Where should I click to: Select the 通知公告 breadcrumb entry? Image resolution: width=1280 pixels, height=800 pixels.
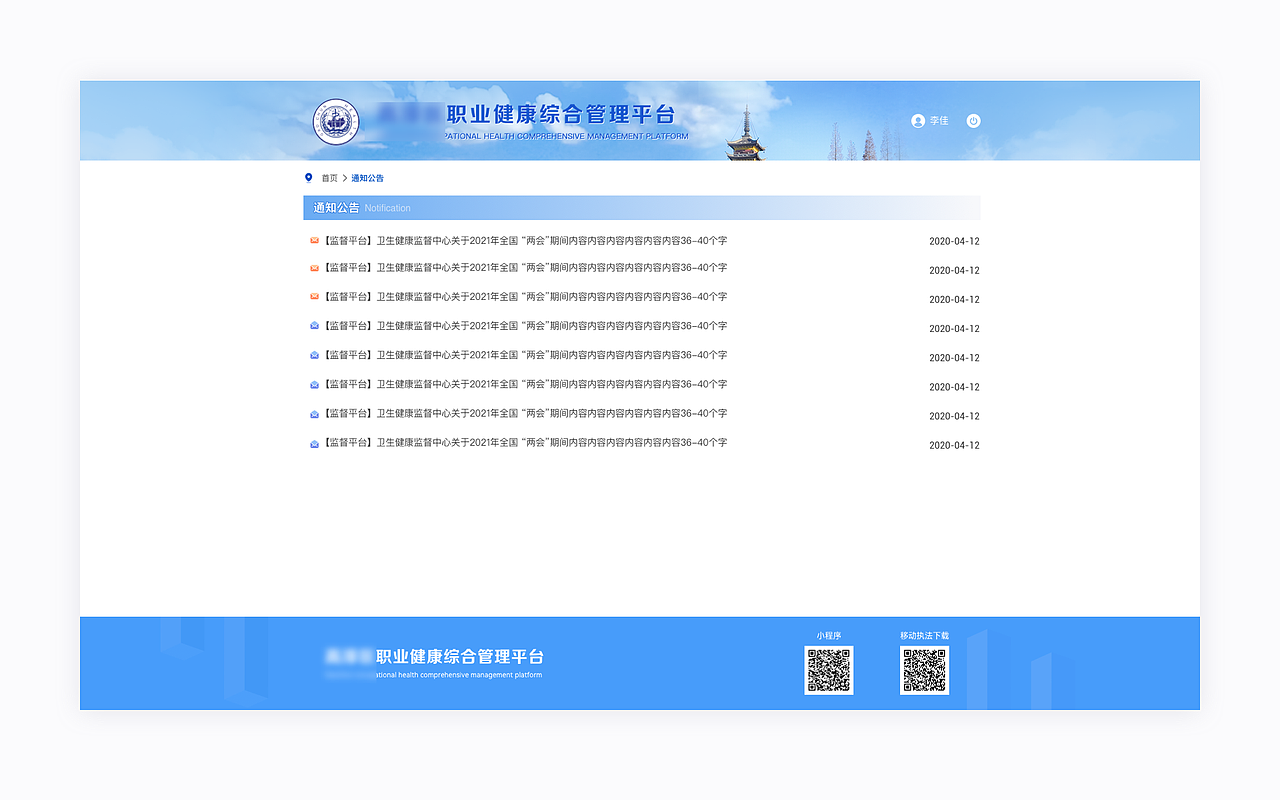(x=367, y=177)
